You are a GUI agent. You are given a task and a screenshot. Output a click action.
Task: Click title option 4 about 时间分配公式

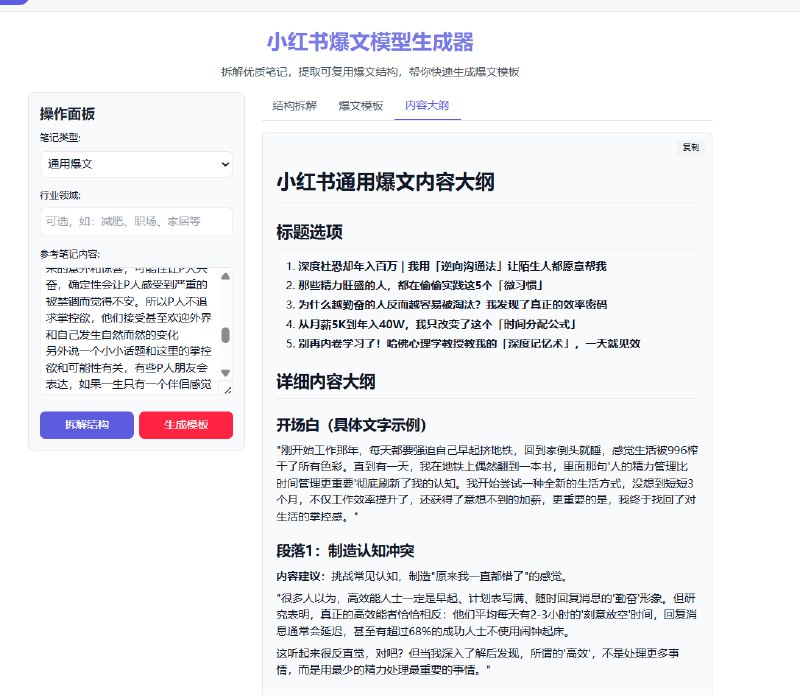click(x=437, y=324)
